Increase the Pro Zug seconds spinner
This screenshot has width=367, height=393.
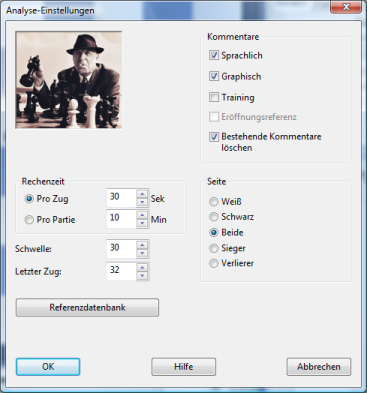[142, 194]
